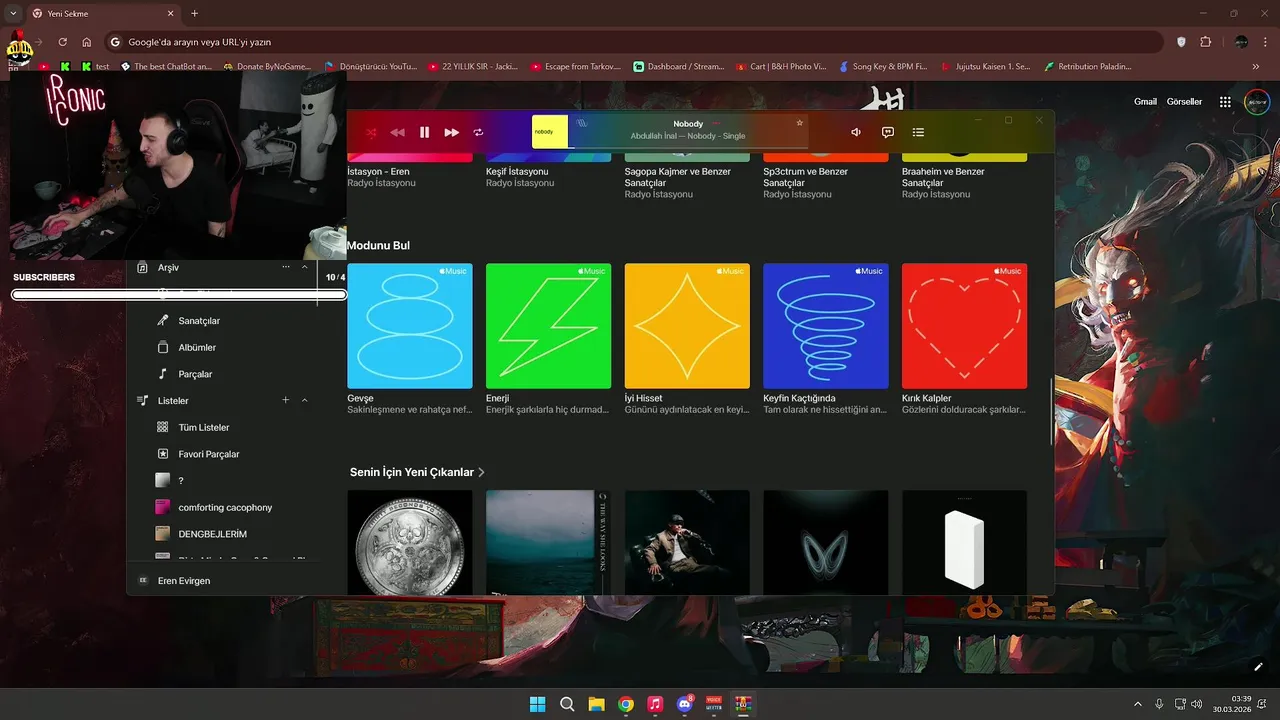Open the Song Key & BPM Fi... bookmark
This screenshot has height=720, width=1280.
point(883,67)
